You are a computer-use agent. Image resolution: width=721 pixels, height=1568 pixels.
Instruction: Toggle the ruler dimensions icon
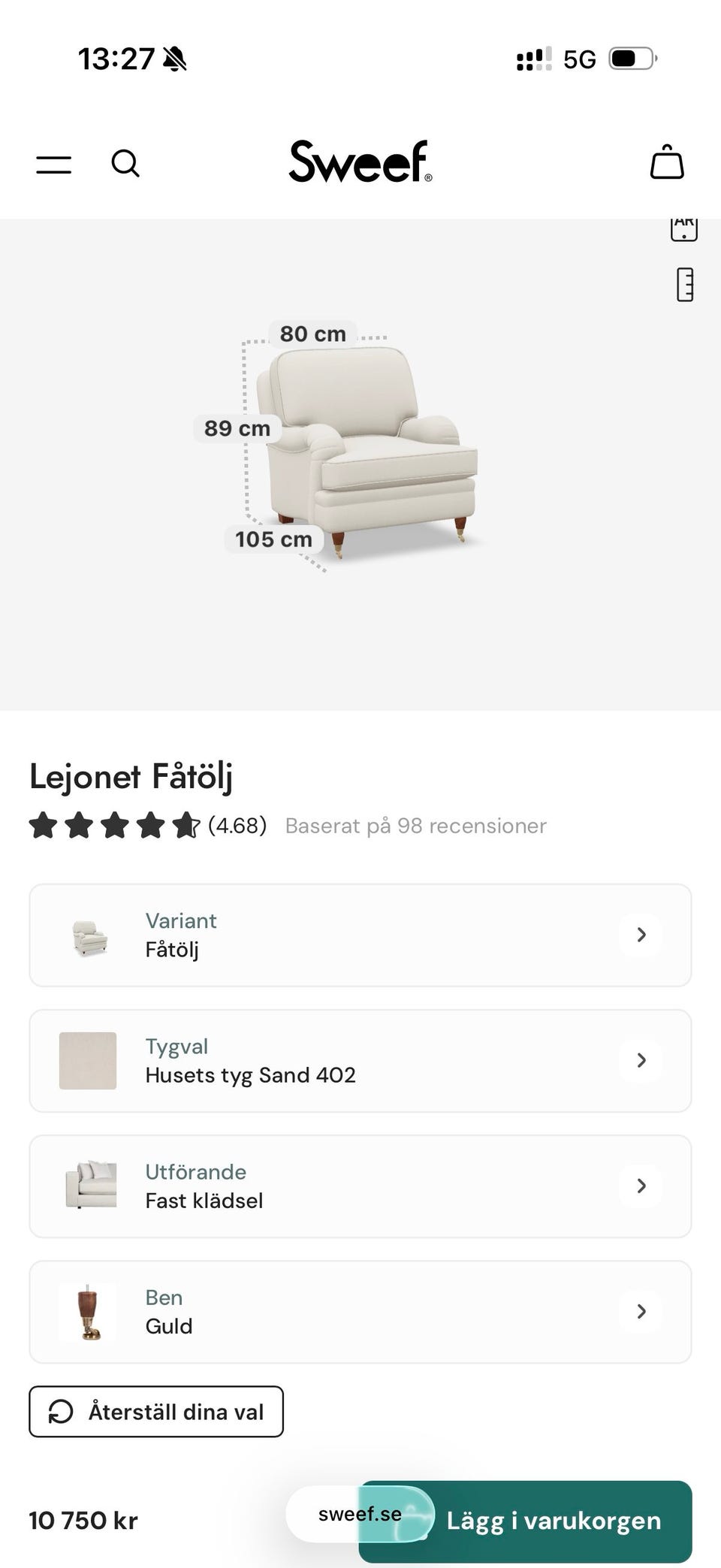click(685, 285)
